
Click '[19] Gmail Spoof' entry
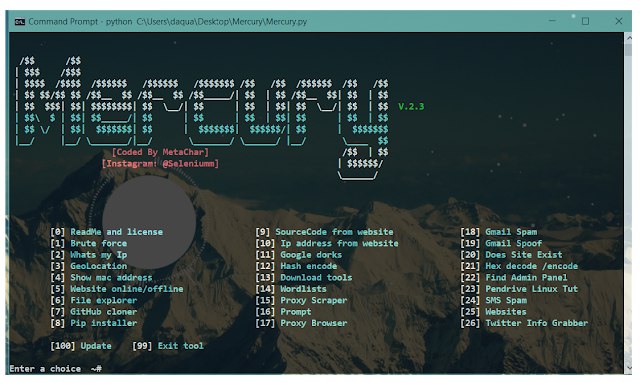[501, 243]
